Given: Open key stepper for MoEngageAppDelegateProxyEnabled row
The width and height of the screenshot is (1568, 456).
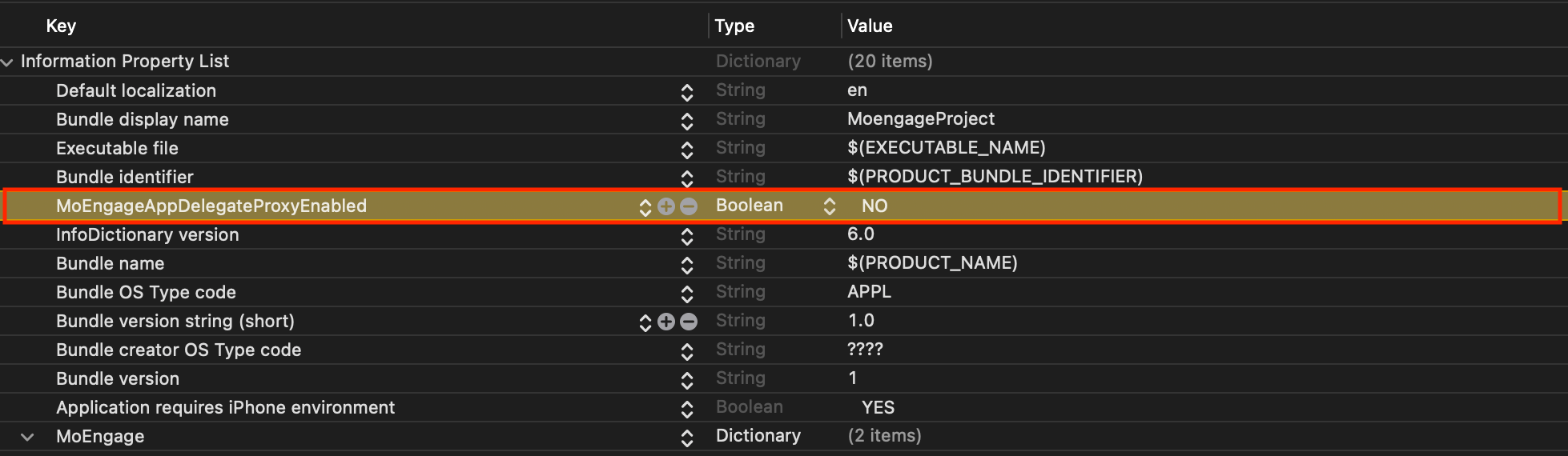Looking at the screenshot, I should (x=645, y=207).
